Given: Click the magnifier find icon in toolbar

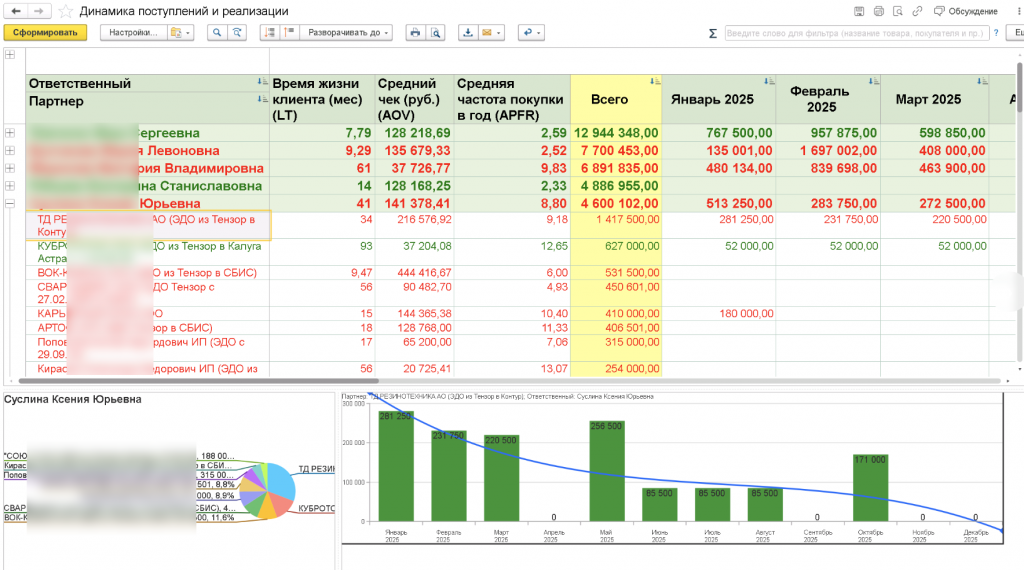Looking at the screenshot, I should pos(217,33).
